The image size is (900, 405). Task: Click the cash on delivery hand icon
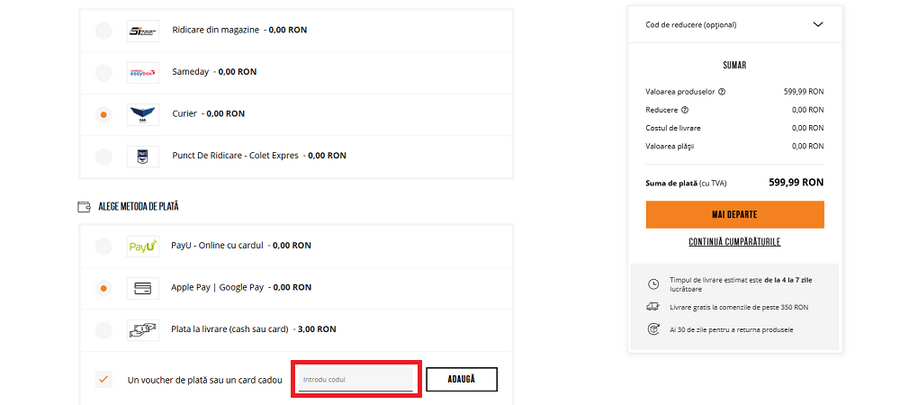(x=143, y=329)
